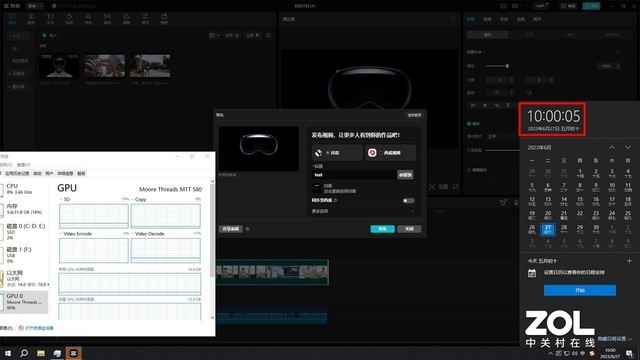
Task: Click the taskbar search magnifier icon
Action: (x=24, y=353)
